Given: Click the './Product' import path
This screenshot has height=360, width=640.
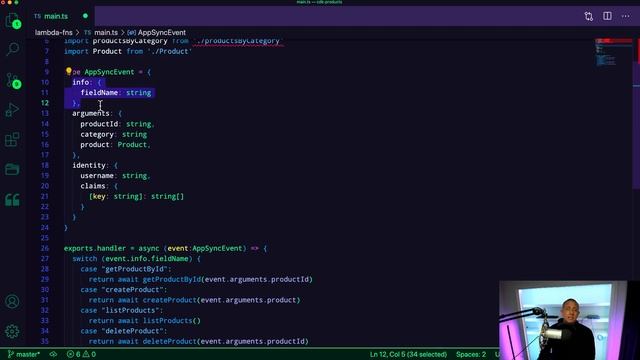Looking at the screenshot, I should [169, 51].
